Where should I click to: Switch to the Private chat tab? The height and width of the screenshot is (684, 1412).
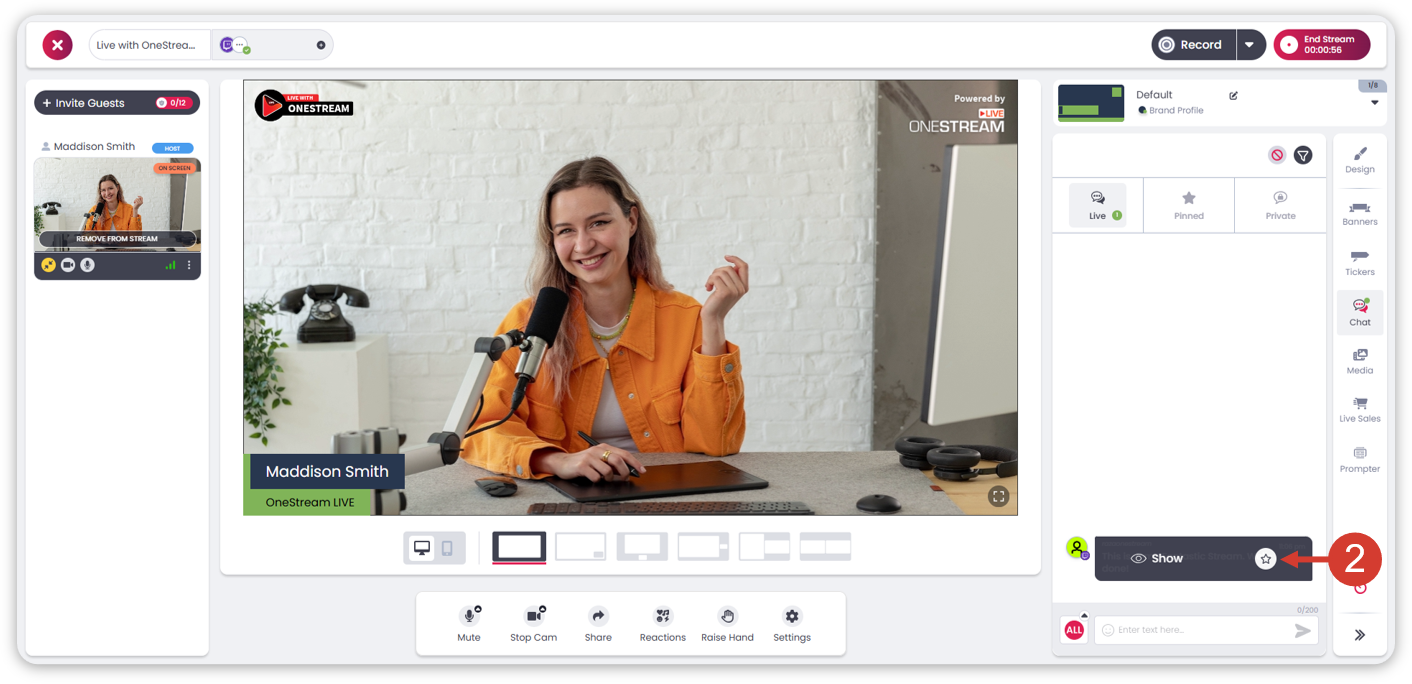click(1280, 205)
